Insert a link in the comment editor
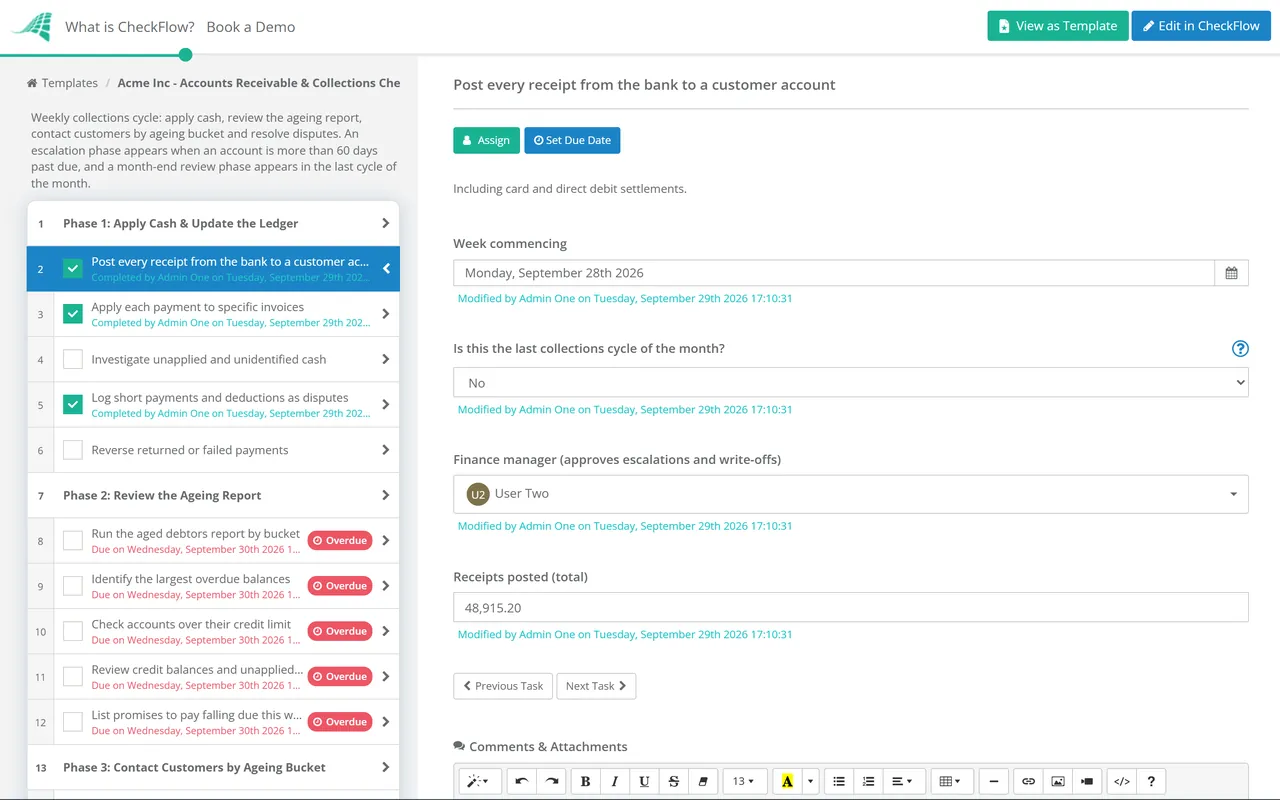This screenshot has width=1280, height=800. (1028, 782)
